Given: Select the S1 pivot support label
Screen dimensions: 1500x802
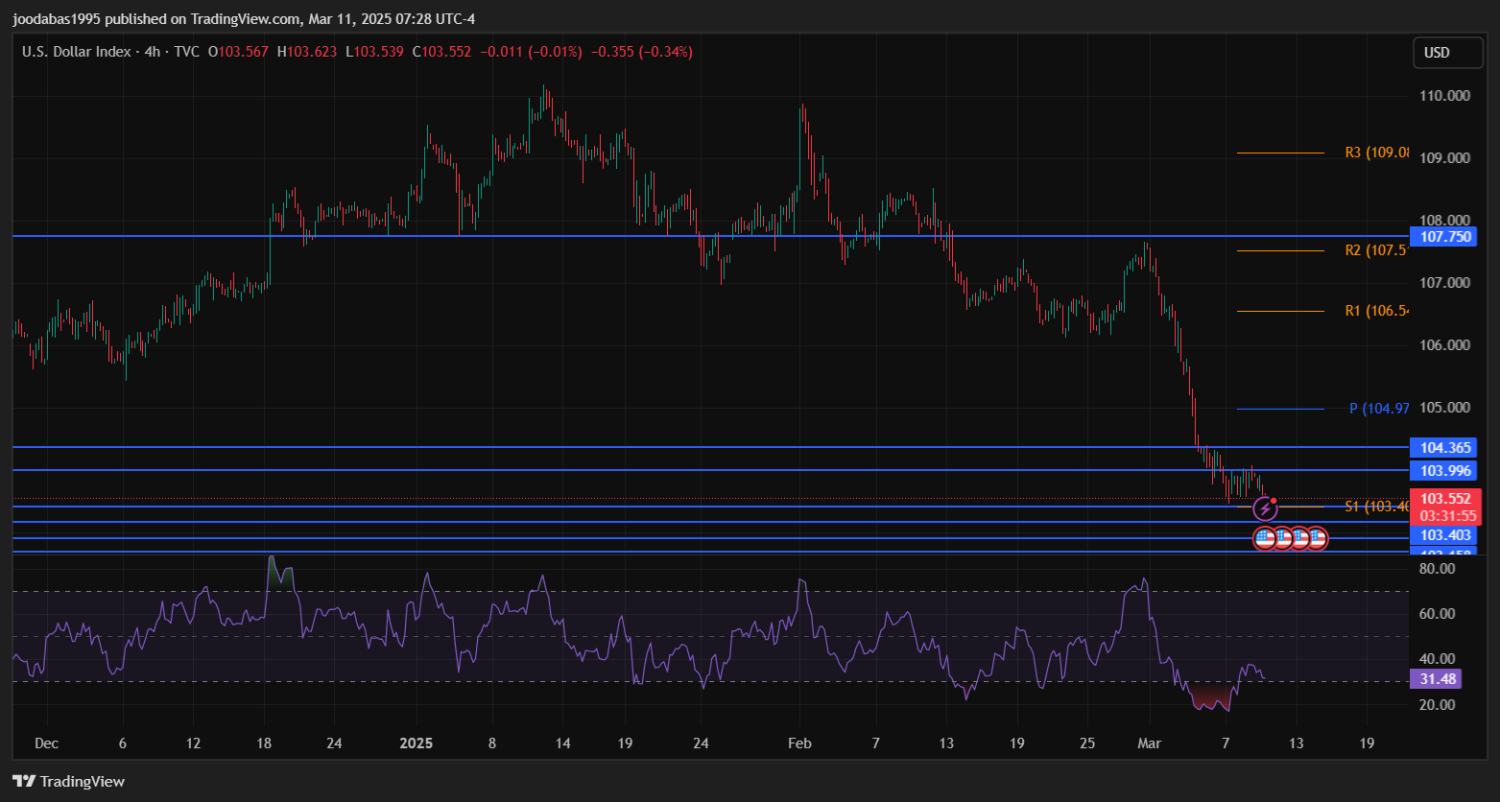Looking at the screenshot, I should pyautogui.click(x=1376, y=507).
